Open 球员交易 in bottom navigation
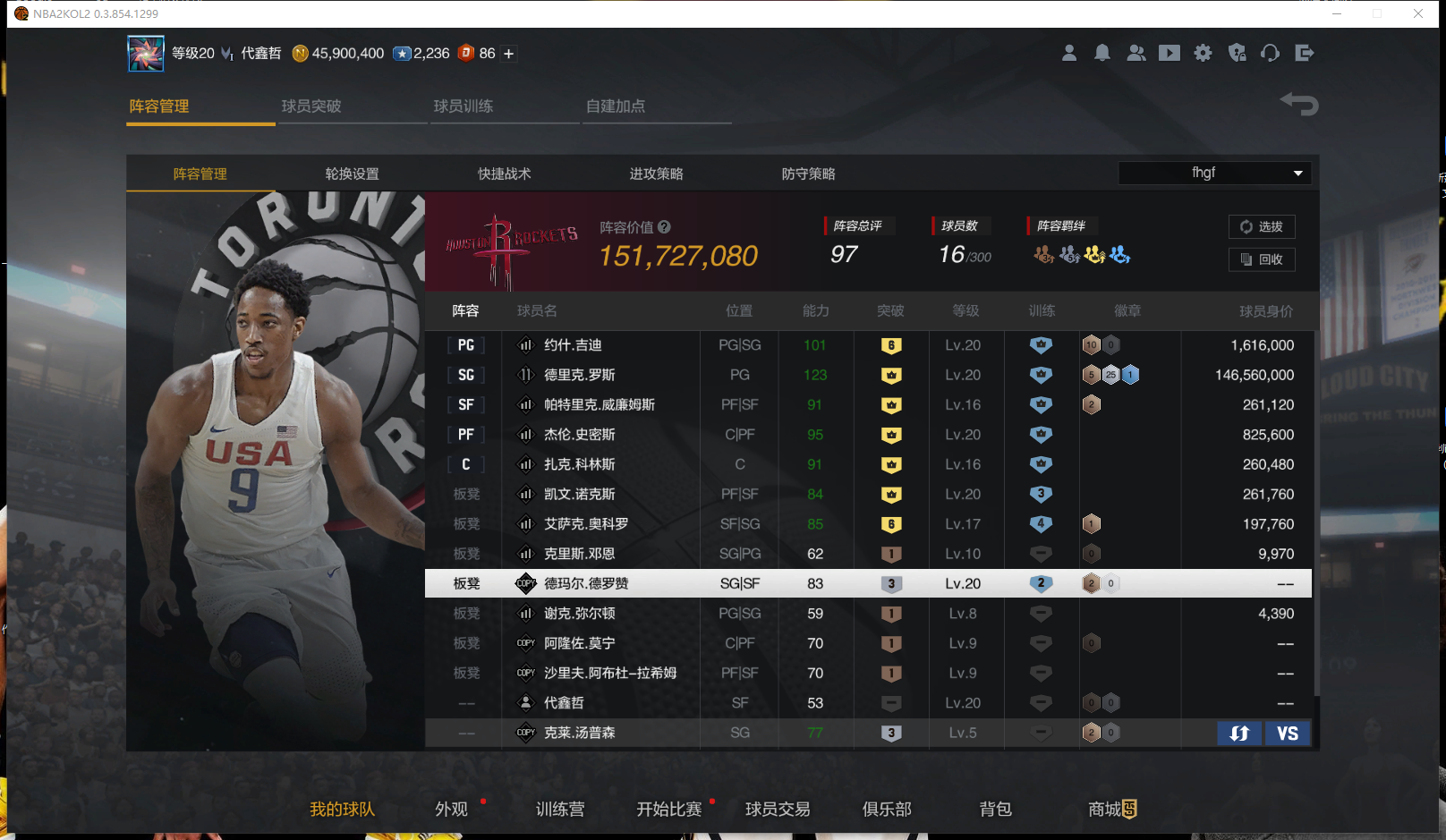Screen dimensions: 1446x840 pyautogui.click(x=778, y=810)
